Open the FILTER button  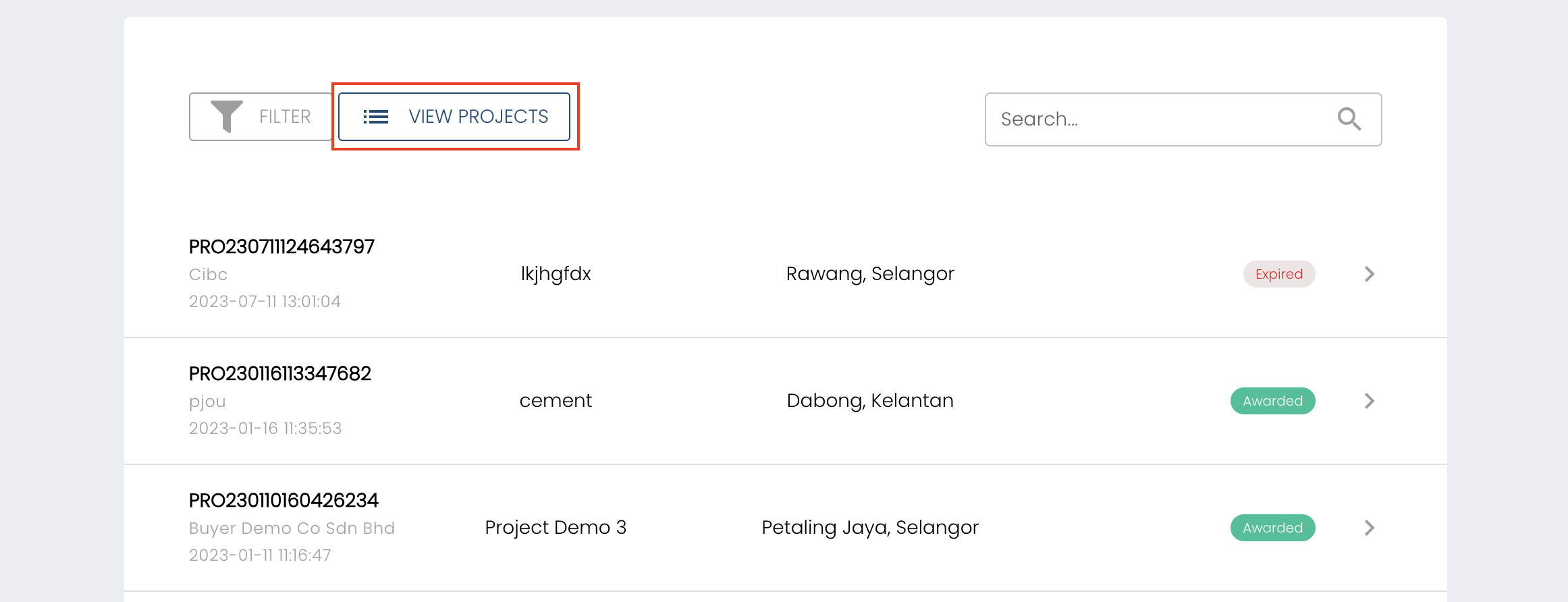[261, 117]
